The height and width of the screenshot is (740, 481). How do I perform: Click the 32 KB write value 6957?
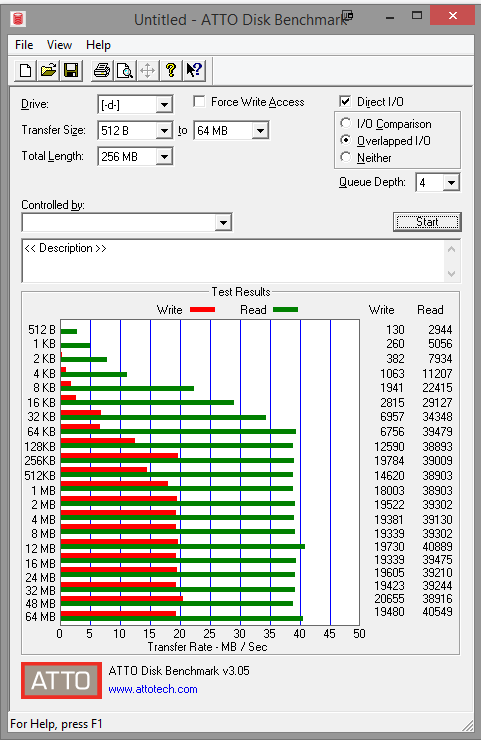pos(392,417)
